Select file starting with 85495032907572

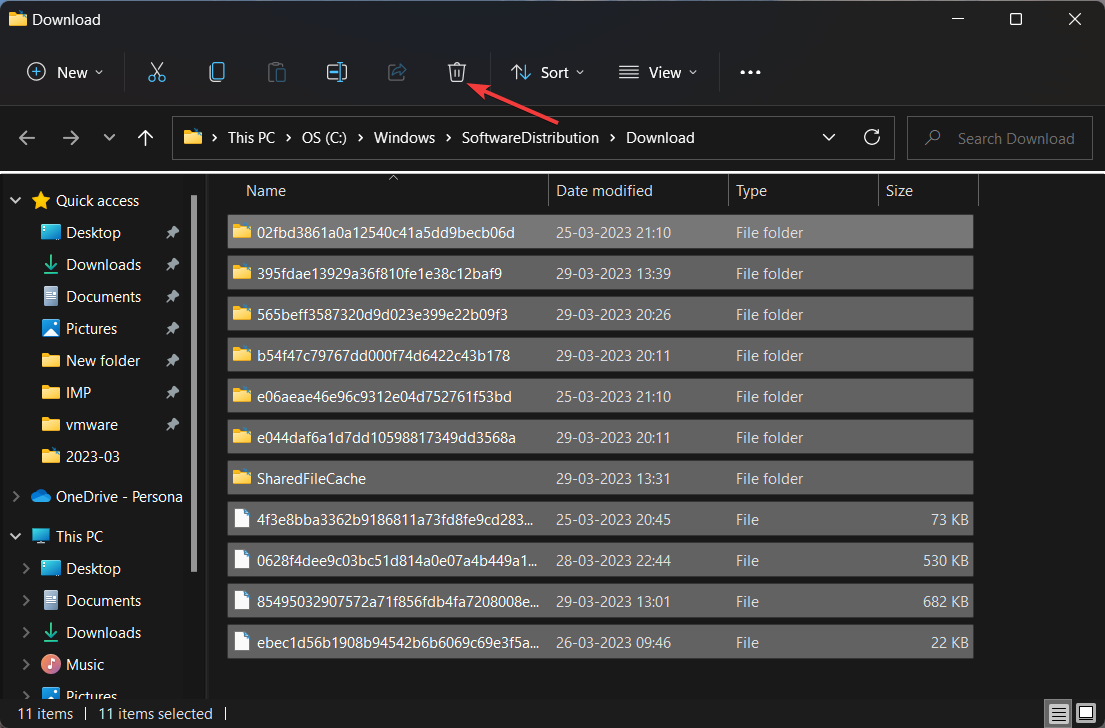click(600, 601)
